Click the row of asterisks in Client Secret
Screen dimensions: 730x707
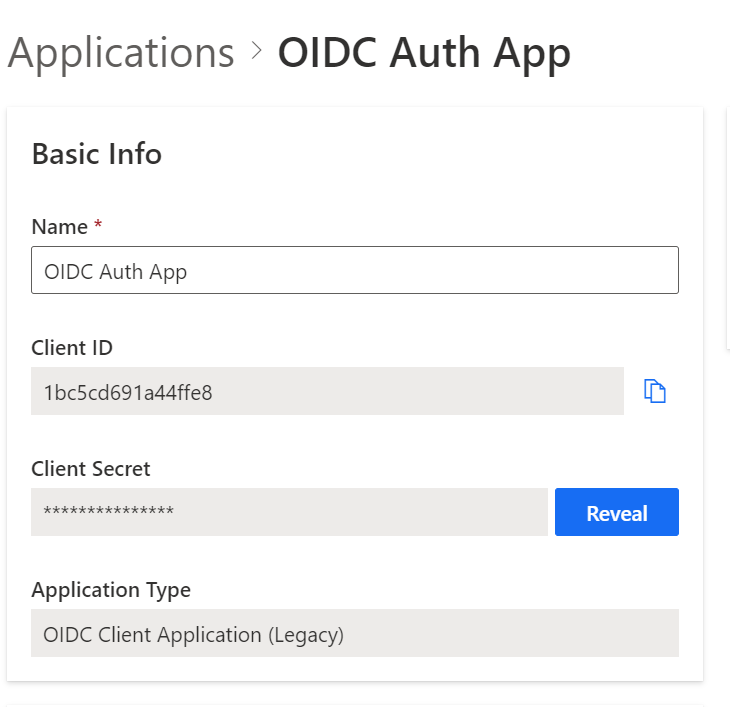tap(109, 512)
